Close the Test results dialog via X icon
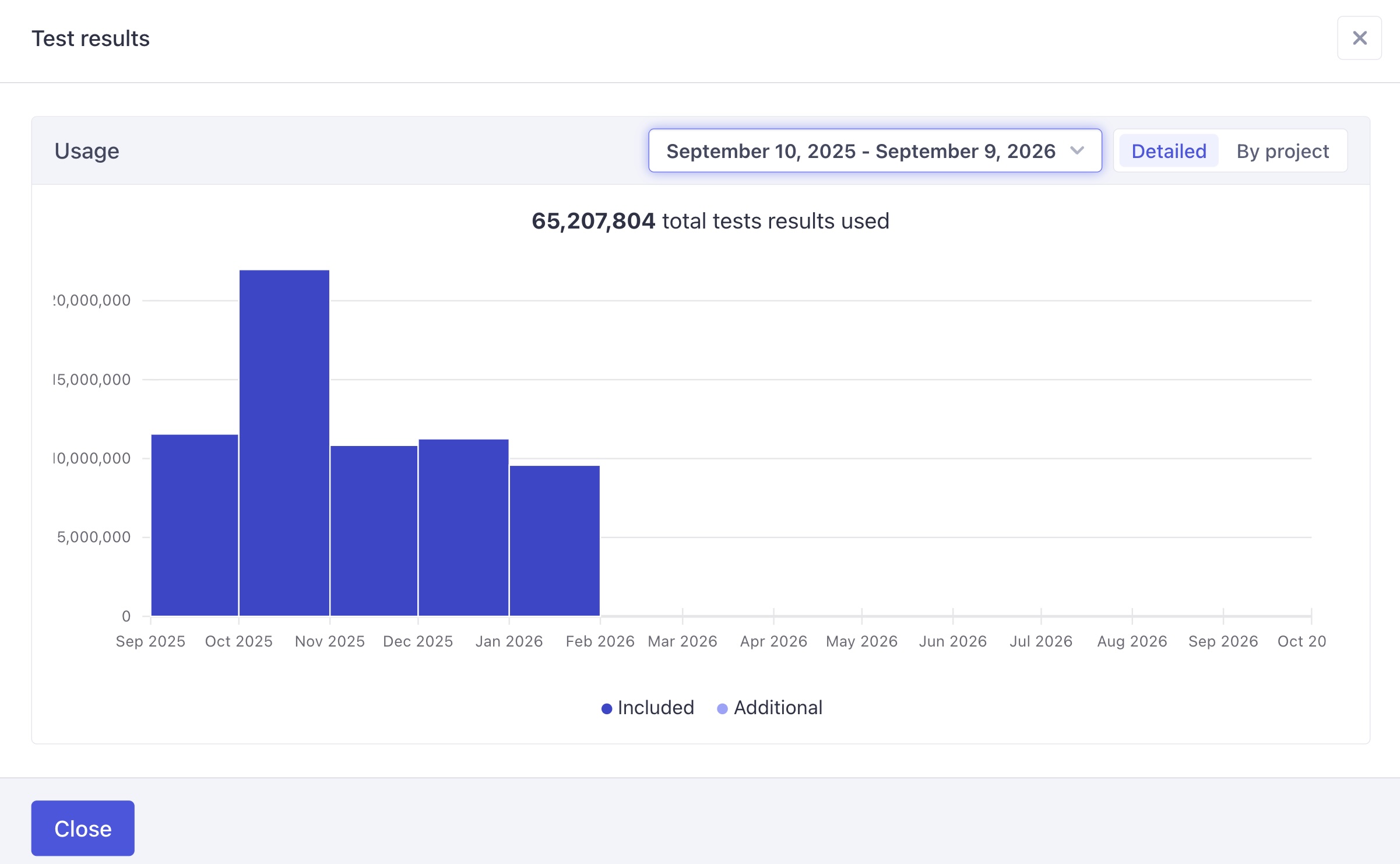1400x864 pixels. coord(1359,37)
